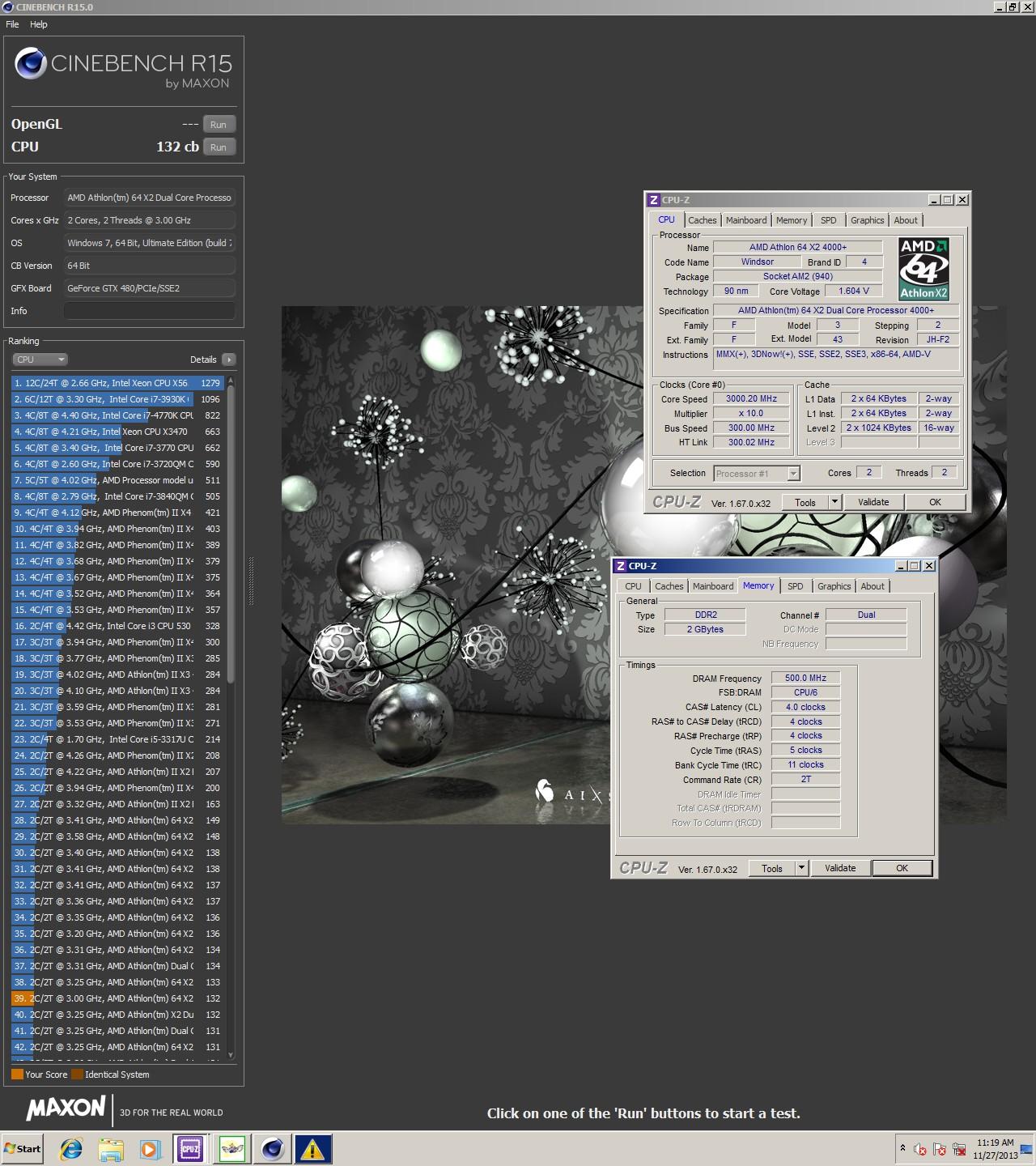Viewport: 1036px width, 1166px height.
Task: Open SPD tab in upper CPU-Z window
Action: pos(829,220)
